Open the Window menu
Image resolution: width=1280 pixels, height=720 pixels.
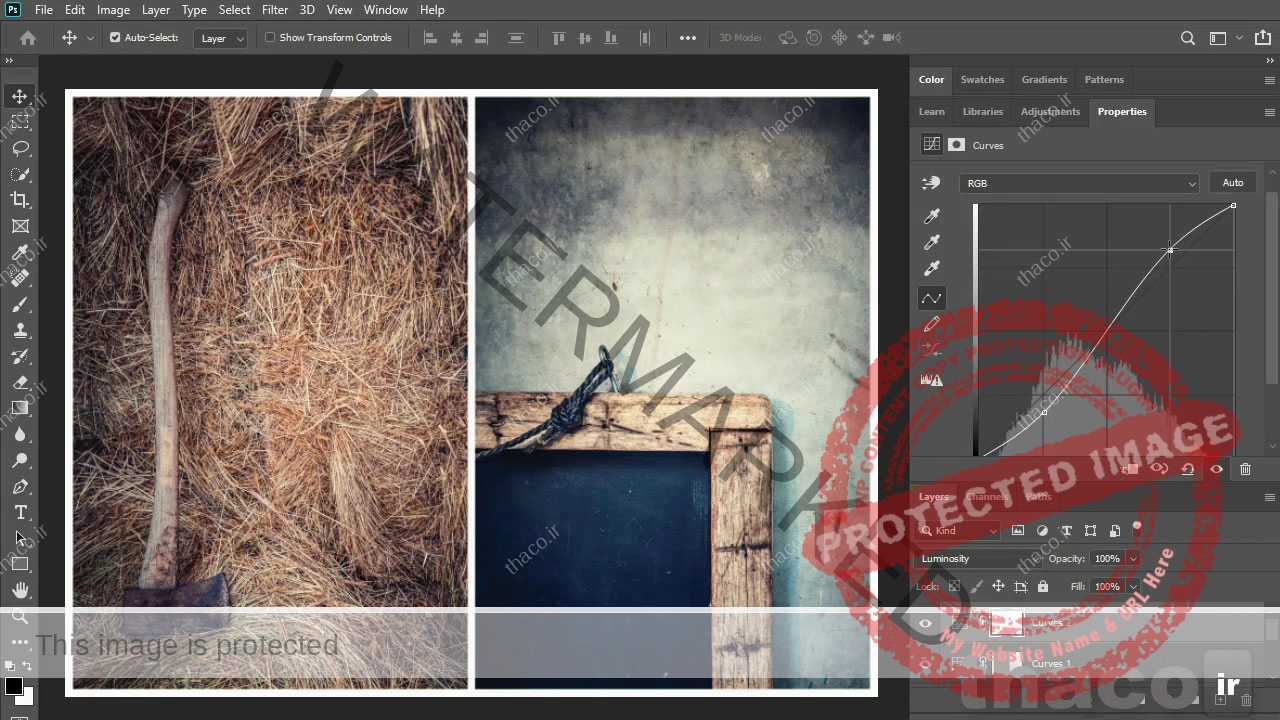tap(385, 10)
